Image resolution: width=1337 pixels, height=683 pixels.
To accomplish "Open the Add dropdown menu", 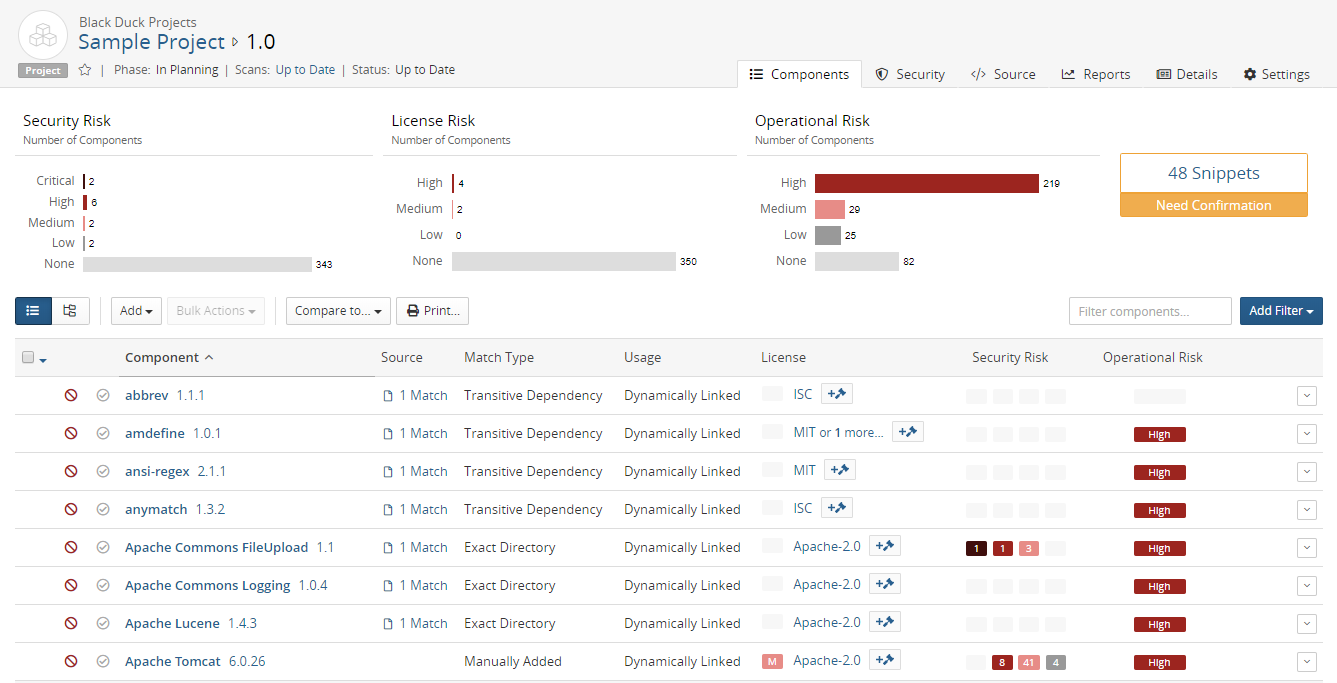I will [136, 311].
